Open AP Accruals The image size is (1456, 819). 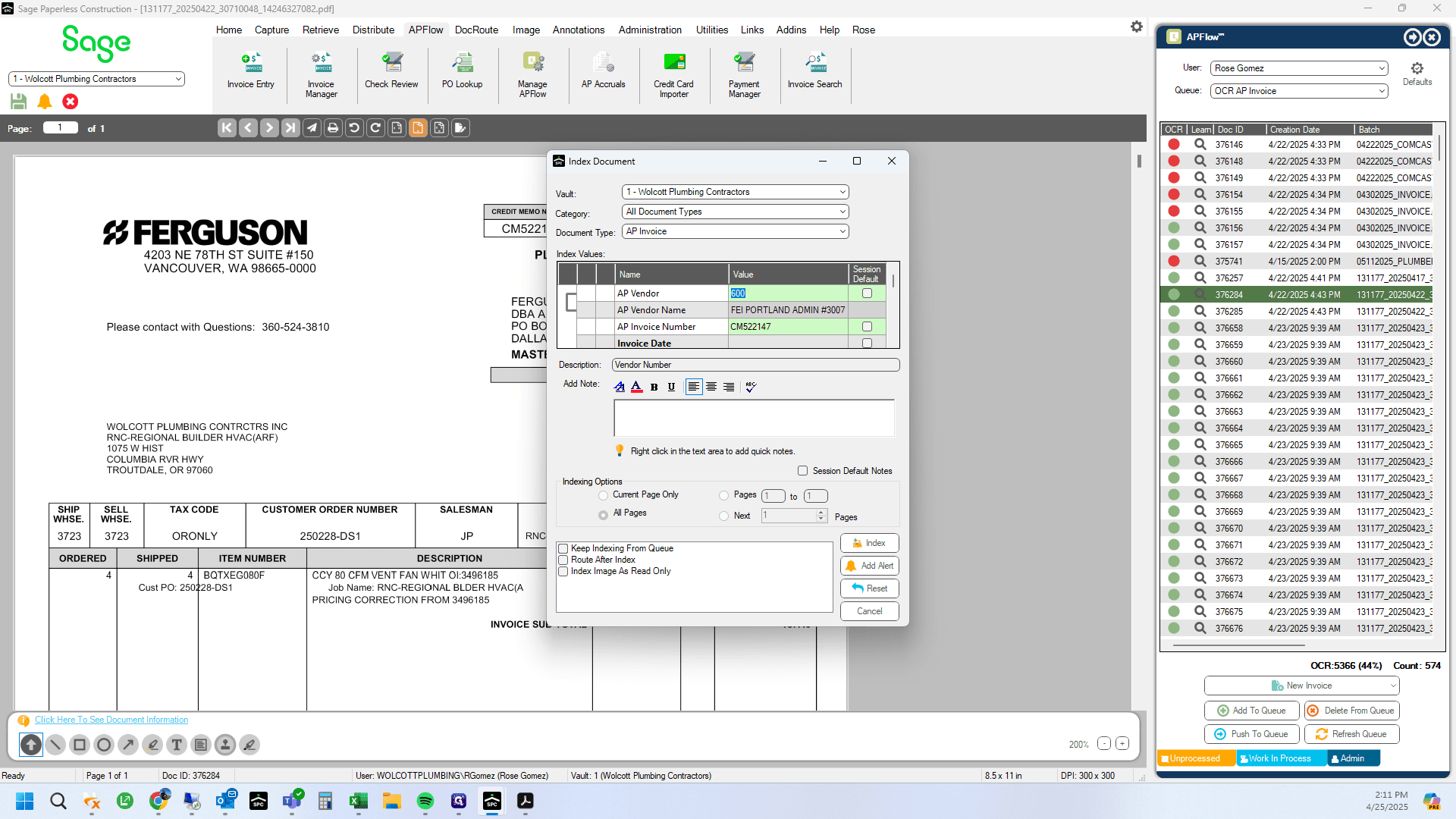point(604,71)
